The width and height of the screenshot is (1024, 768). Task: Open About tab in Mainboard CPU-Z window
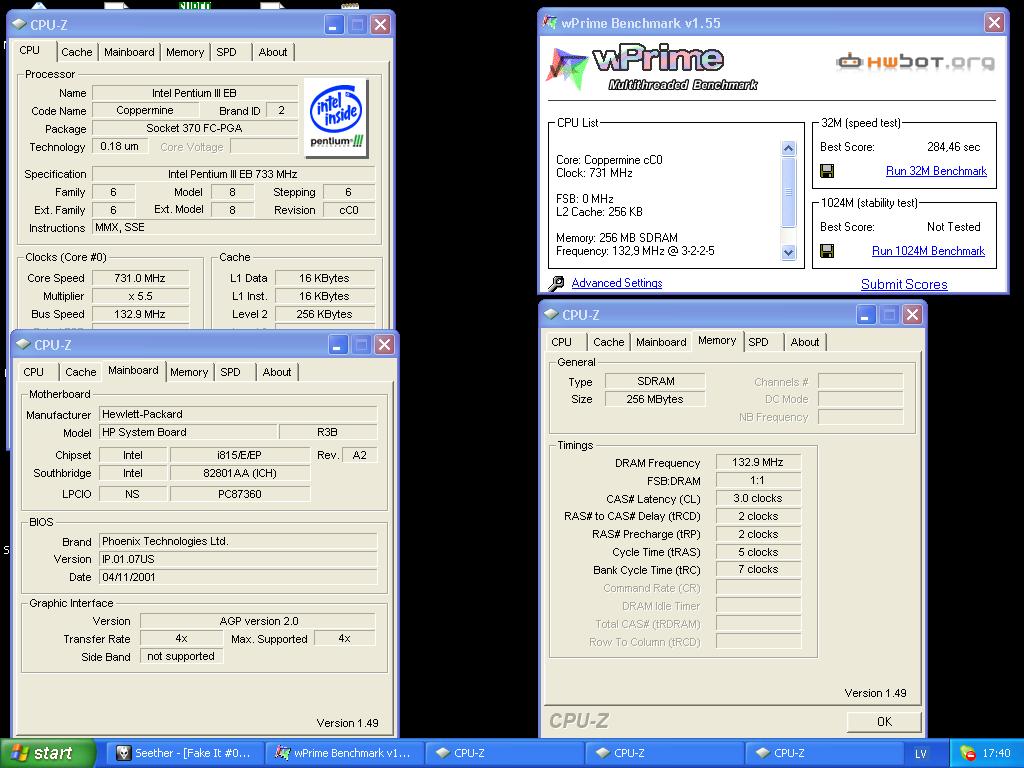click(276, 372)
